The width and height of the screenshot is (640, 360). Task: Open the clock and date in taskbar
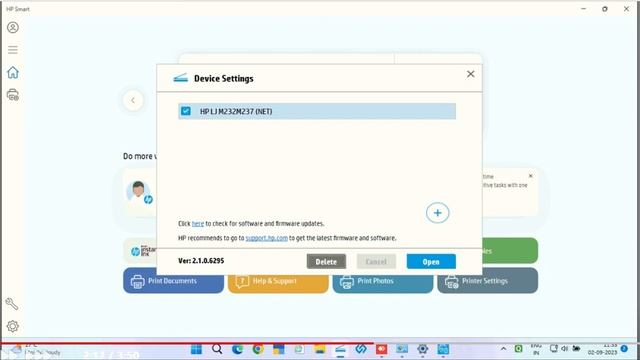[602, 349]
